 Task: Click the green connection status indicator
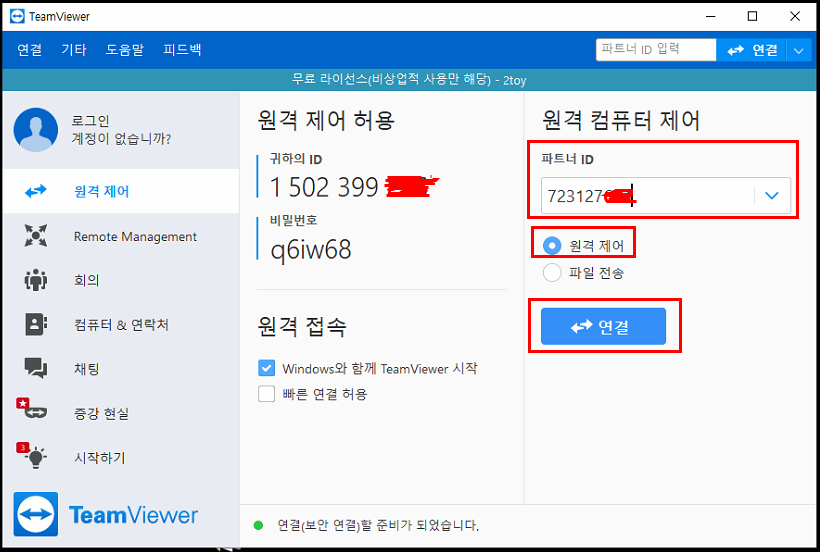point(258,525)
